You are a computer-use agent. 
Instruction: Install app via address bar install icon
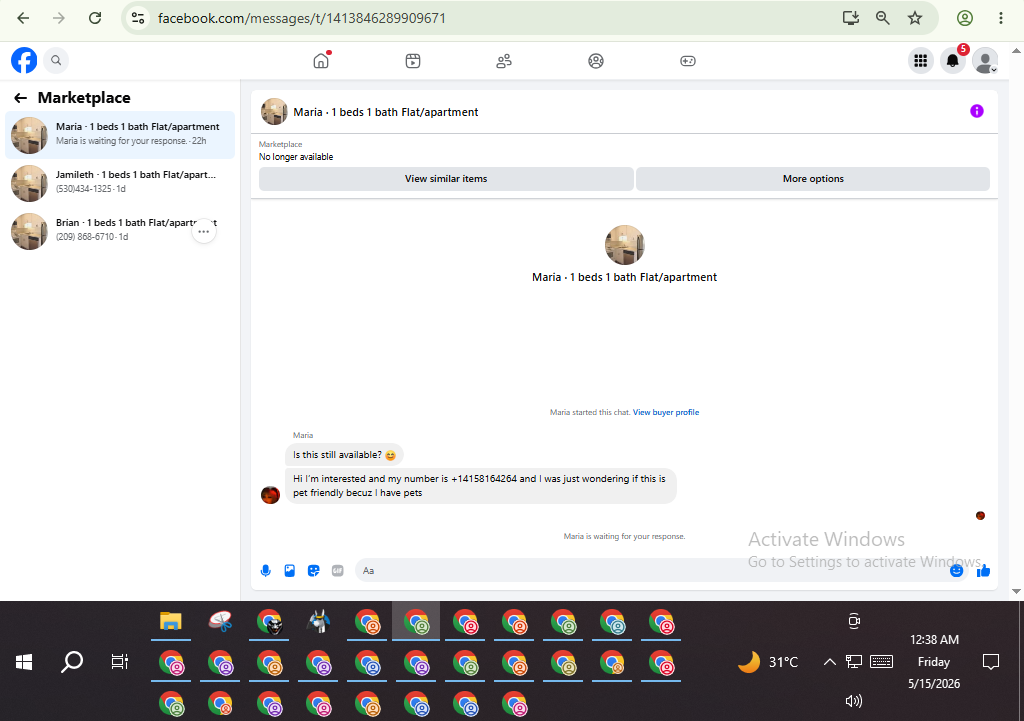coord(850,18)
